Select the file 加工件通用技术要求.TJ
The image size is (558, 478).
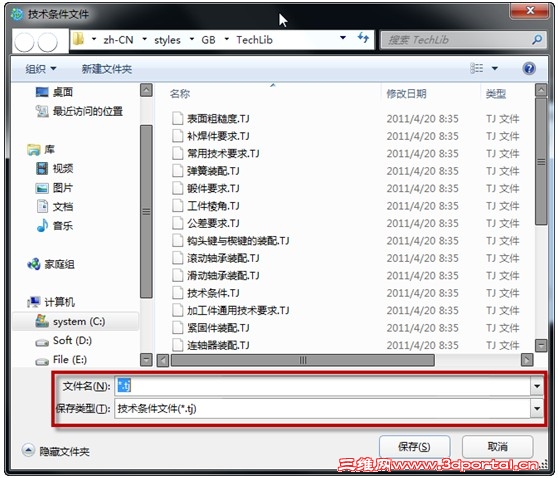coord(231,310)
